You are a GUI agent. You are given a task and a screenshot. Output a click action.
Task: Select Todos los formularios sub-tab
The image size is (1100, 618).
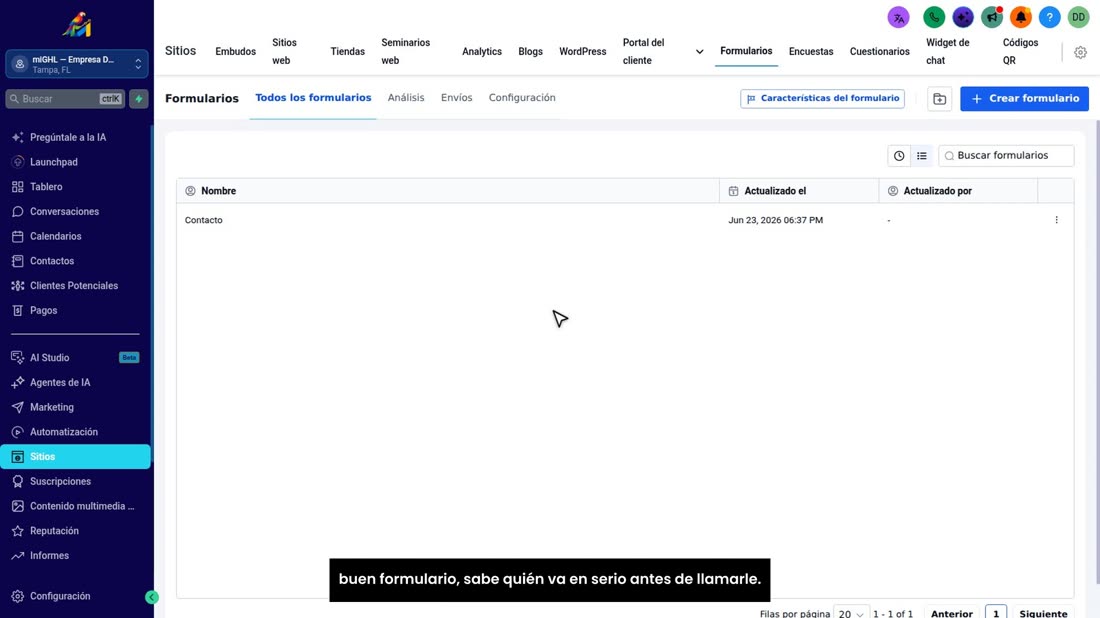click(313, 98)
